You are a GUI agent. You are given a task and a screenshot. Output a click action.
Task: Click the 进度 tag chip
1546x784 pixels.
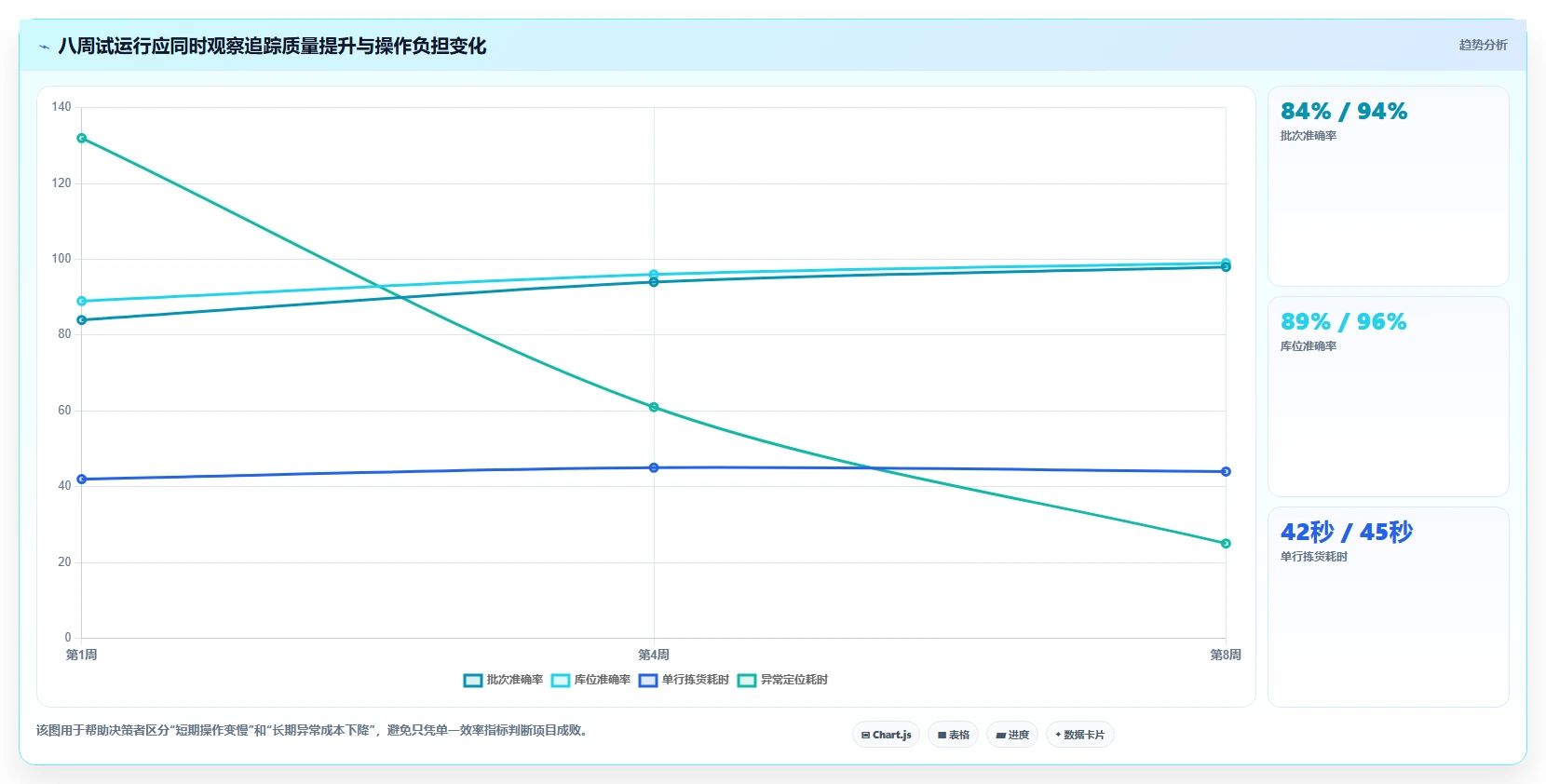pyautogui.click(x=1012, y=735)
